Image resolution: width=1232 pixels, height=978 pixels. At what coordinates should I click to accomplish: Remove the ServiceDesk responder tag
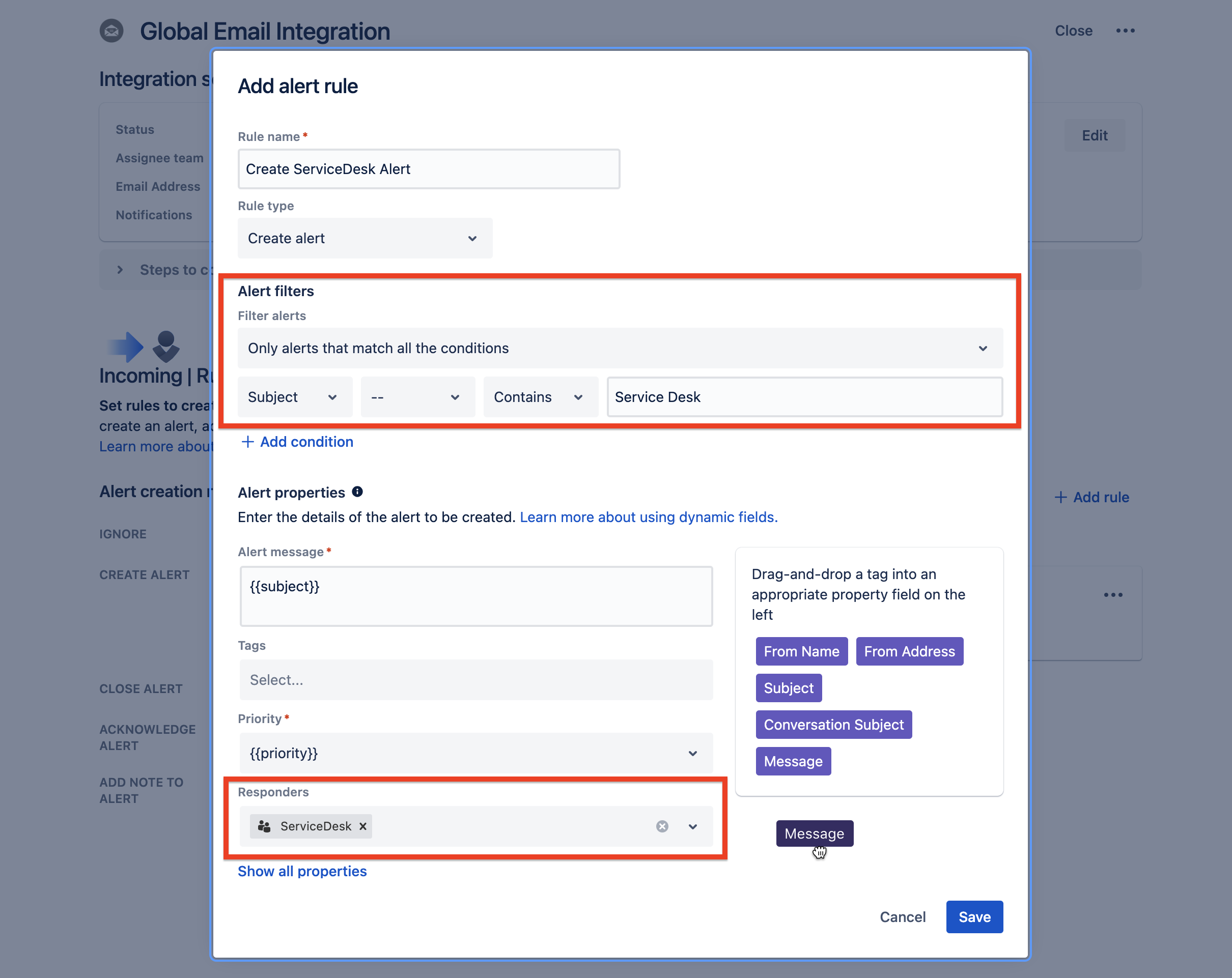(x=363, y=826)
